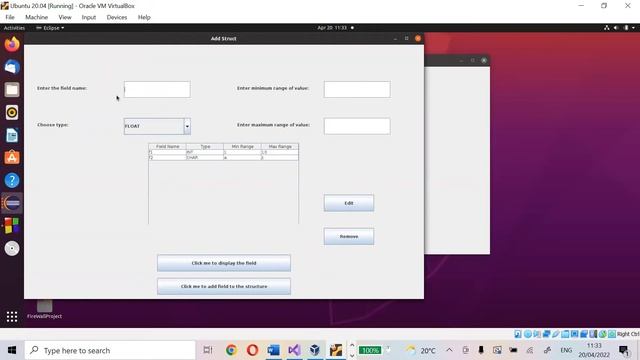Open FirewallProject desktop folder
The image size is (640, 360).
pos(44,309)
